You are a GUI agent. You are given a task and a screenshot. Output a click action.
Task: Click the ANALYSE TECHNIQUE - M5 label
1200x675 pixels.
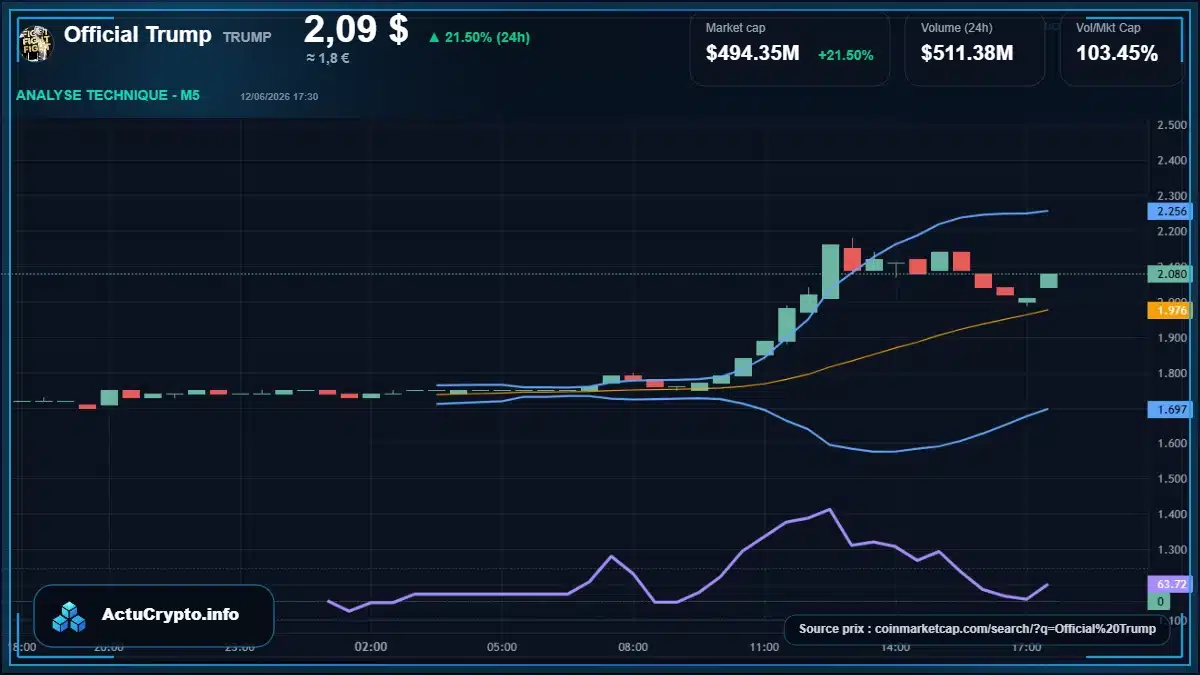(108, 96)
